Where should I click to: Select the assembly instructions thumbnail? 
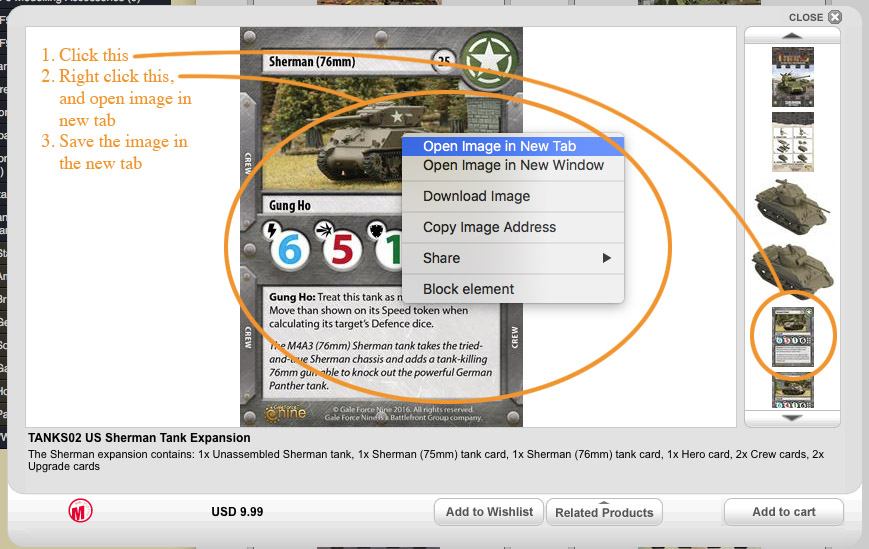793,142
